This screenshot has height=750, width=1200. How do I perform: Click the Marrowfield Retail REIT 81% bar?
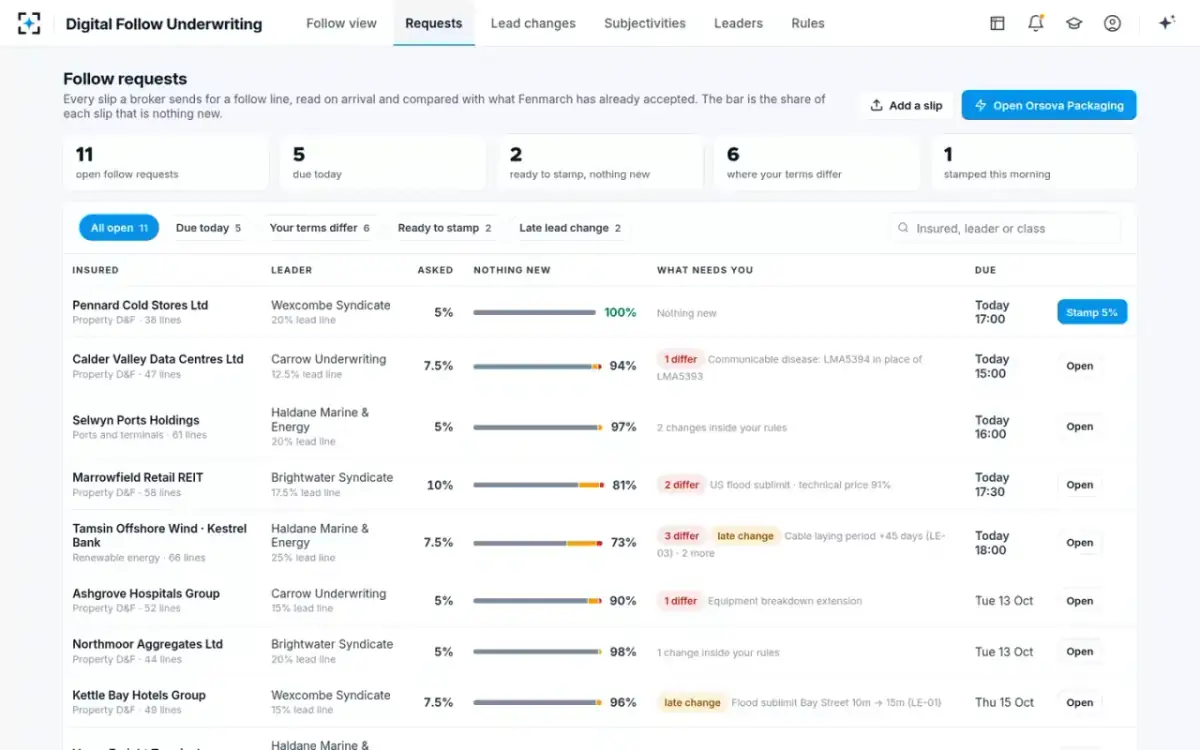click(538, 485)
